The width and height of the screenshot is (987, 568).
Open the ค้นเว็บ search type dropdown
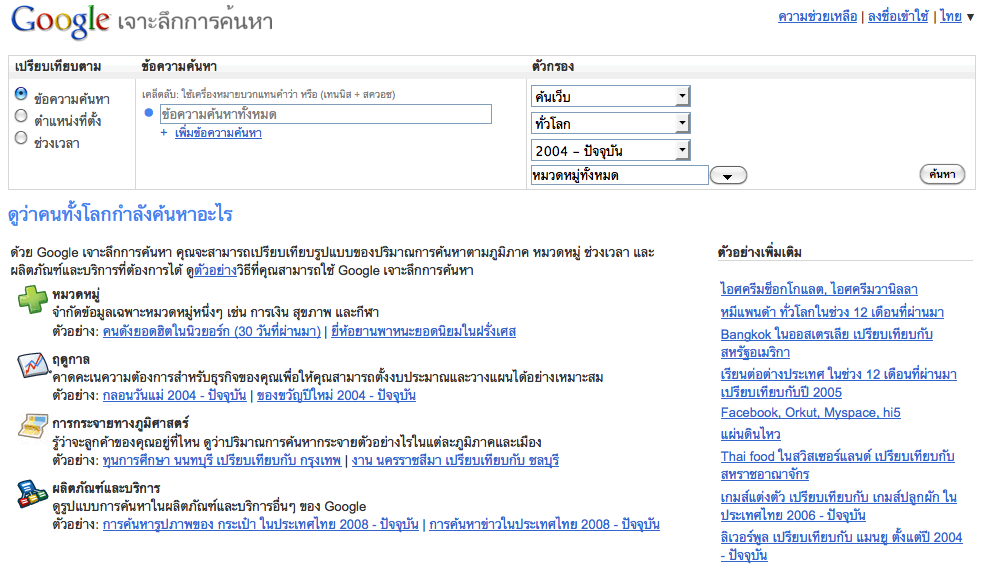click(x=610, y=96)
